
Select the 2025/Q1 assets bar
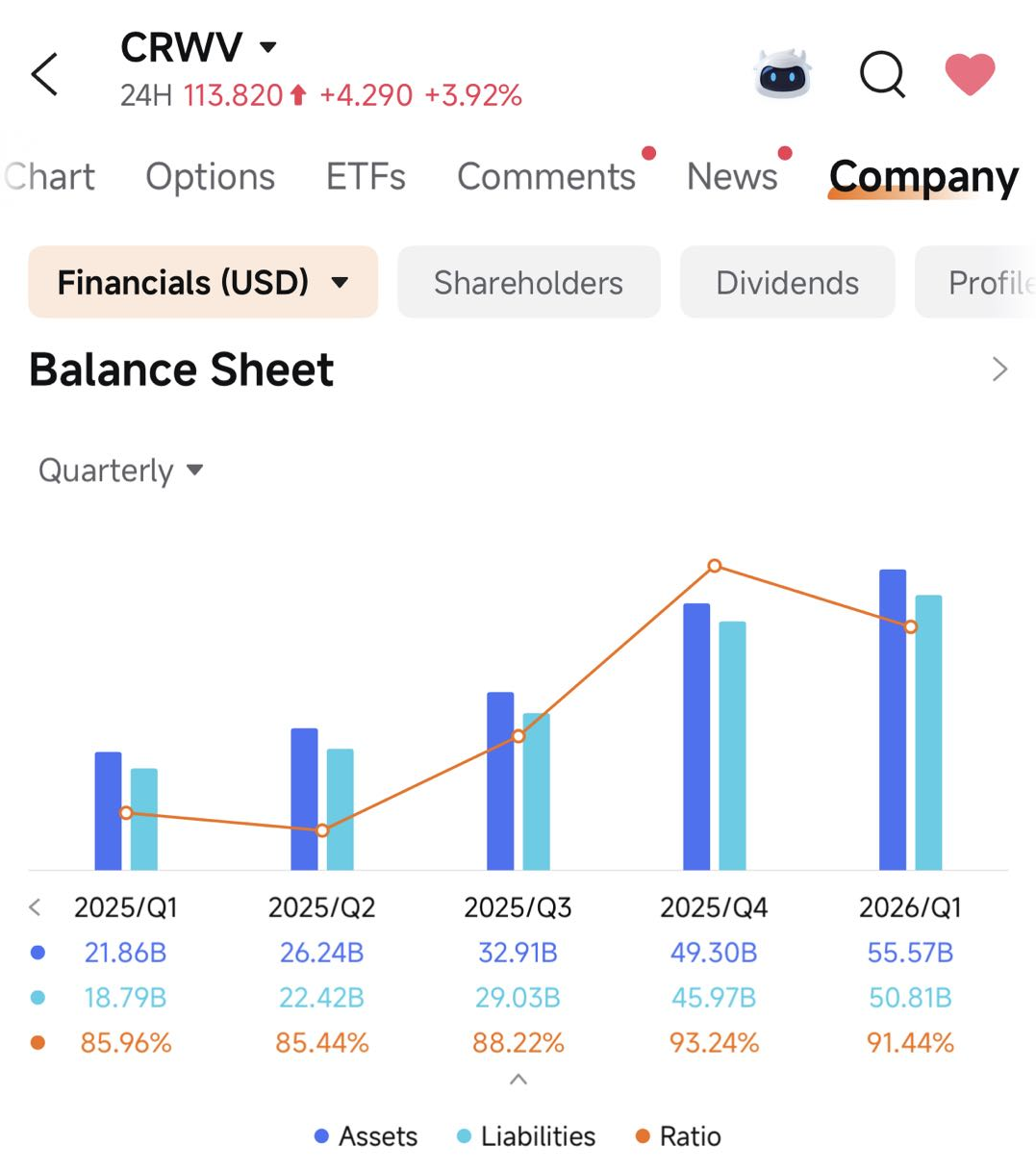(x=108, y=811)
